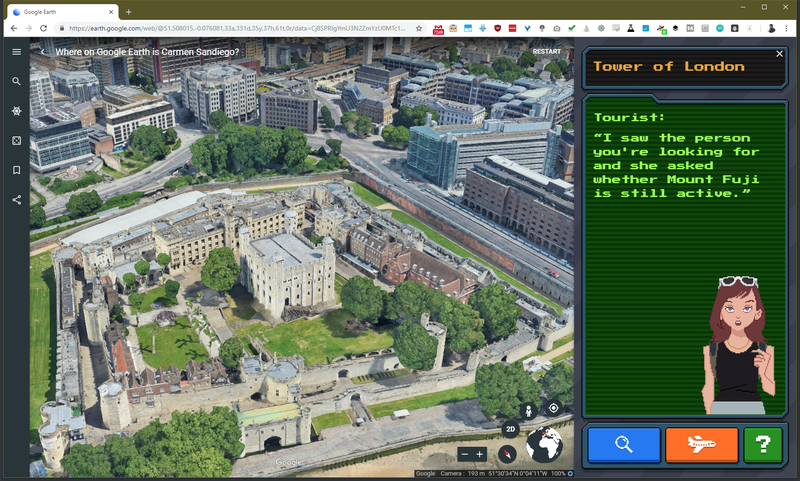Click the orange airplane travel button
800x481 pixels.
[702, 444]
